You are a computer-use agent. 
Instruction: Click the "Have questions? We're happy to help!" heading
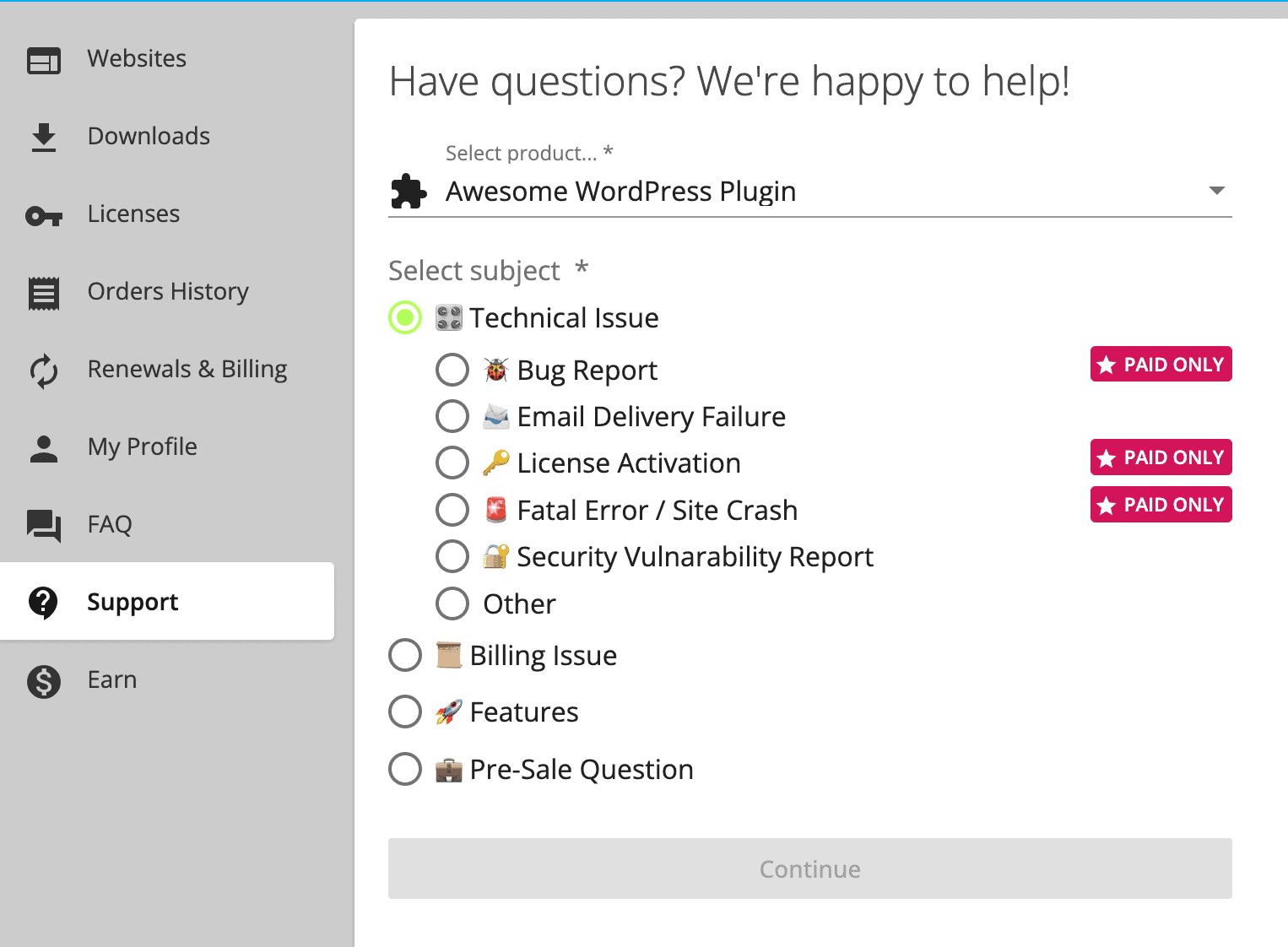pyautogui.click(x=730, y=83)
